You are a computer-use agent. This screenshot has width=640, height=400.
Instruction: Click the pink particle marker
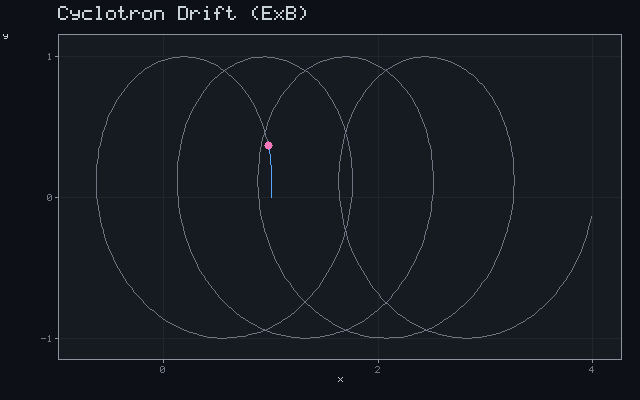coord(268,145)
